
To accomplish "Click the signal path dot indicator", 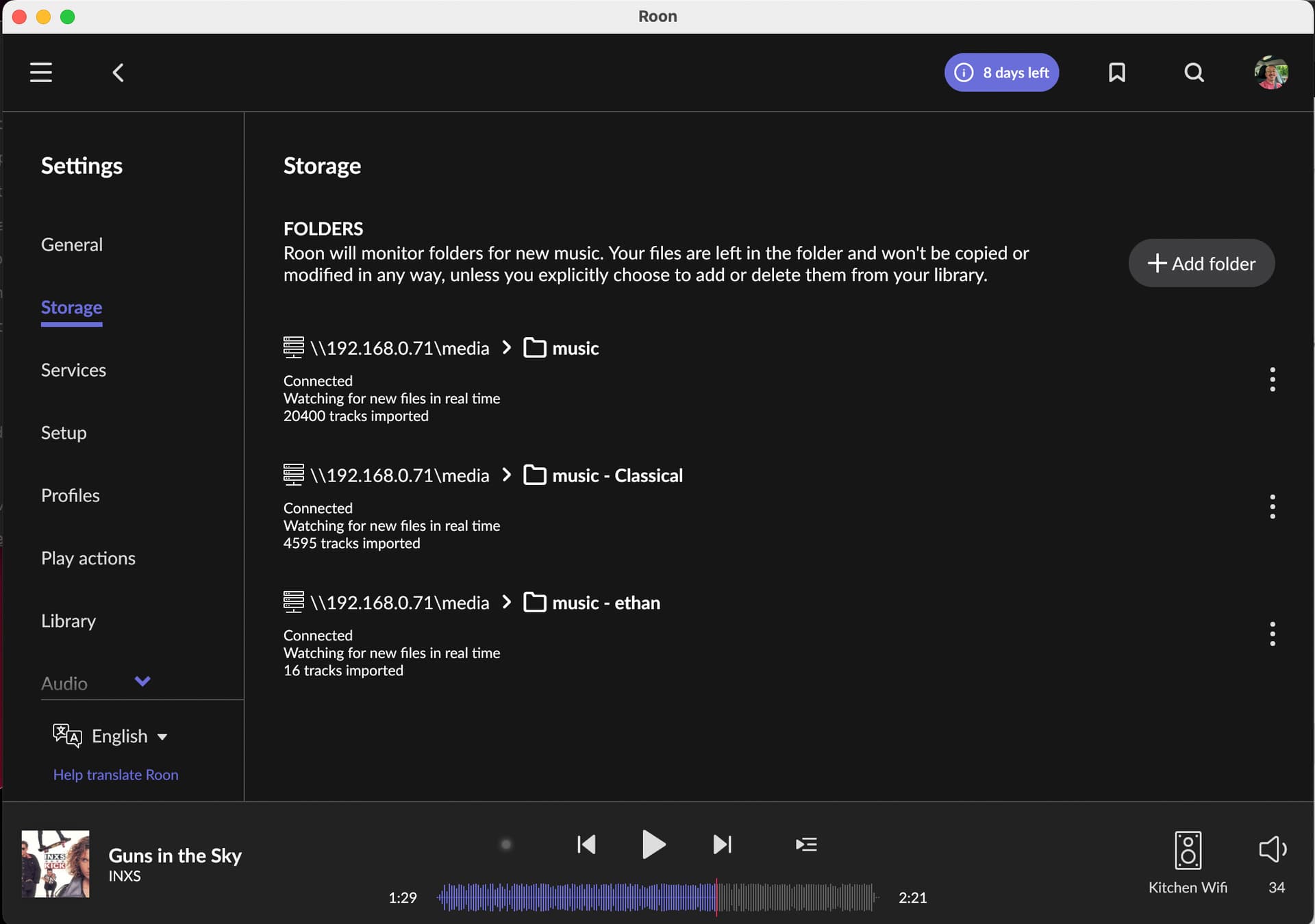I will click(x=506, y=845).
